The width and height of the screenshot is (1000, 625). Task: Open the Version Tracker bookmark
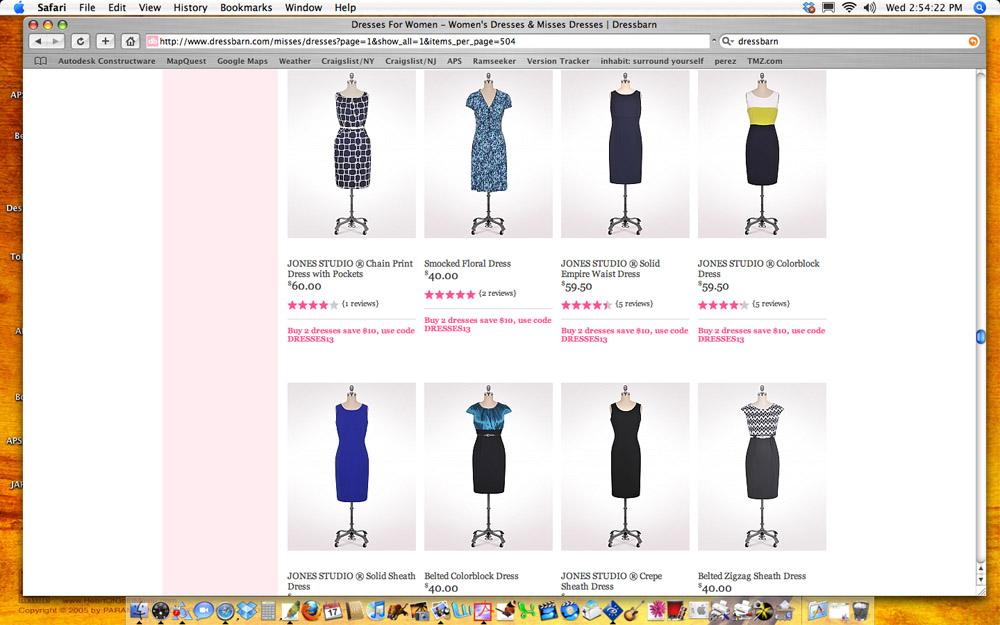pos(558,61)
